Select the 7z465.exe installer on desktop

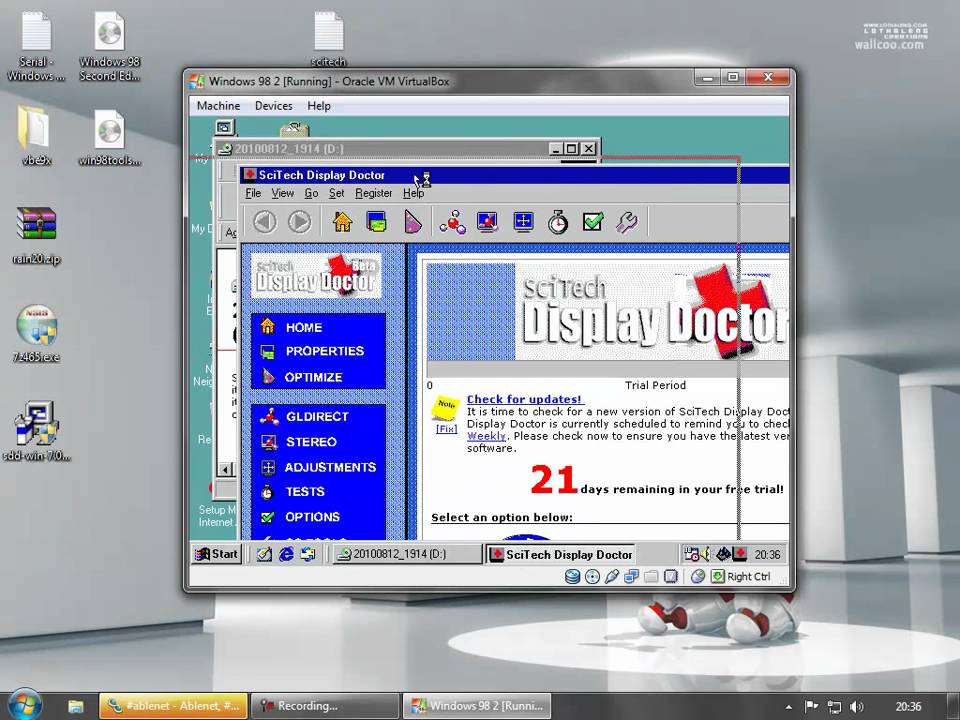point(36,333)
